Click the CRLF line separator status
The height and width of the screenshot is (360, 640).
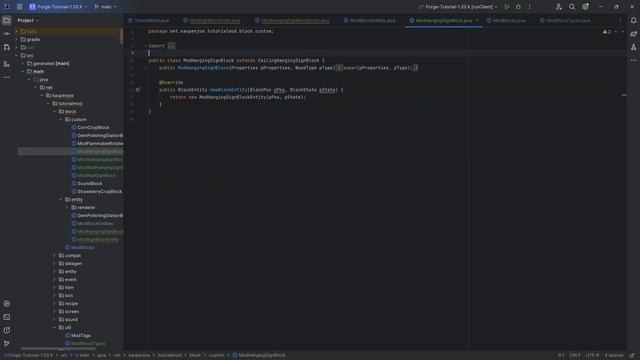(x=575, y=356)
